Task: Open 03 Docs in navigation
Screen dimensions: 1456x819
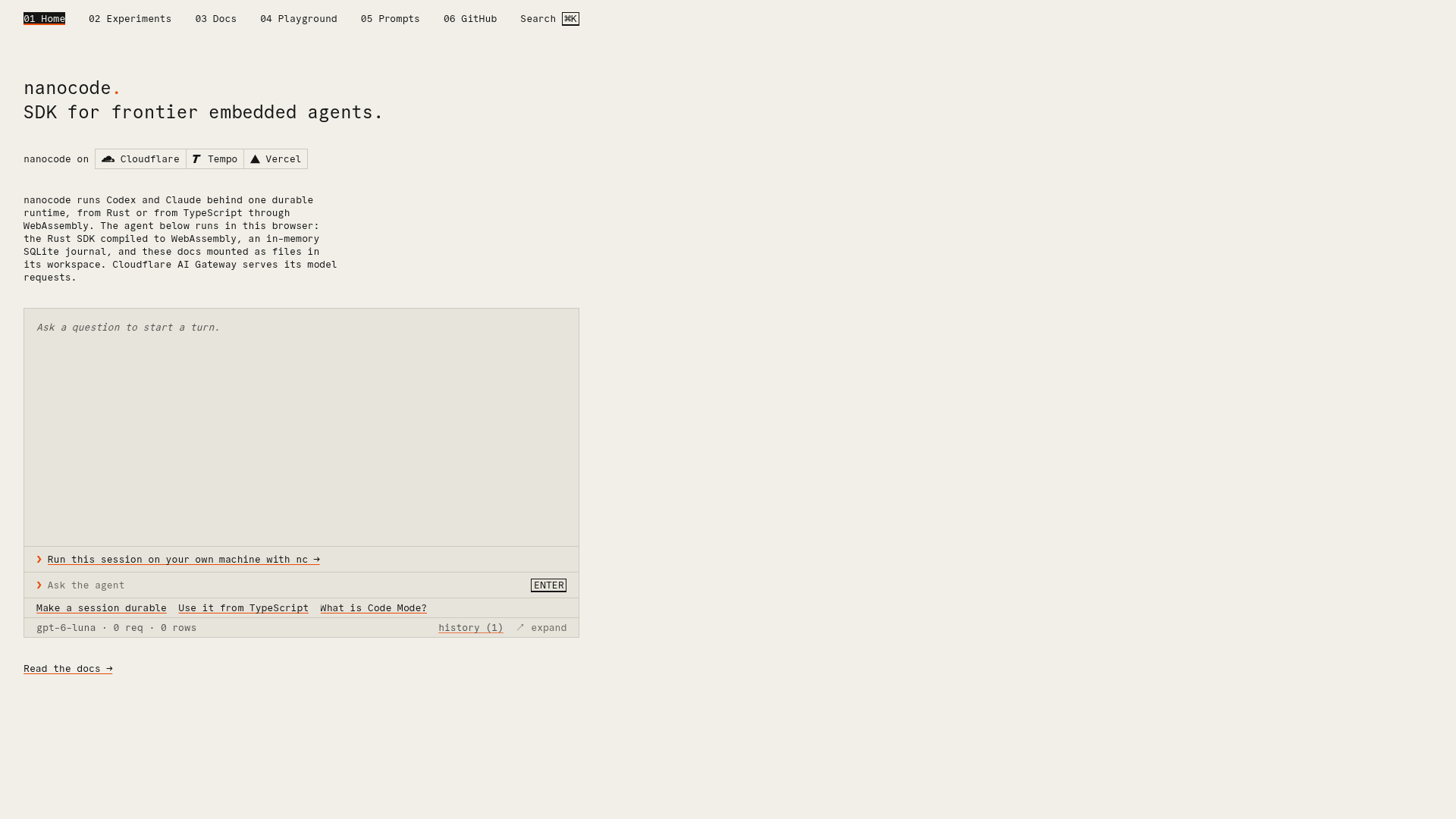Action: coord(215,19)
